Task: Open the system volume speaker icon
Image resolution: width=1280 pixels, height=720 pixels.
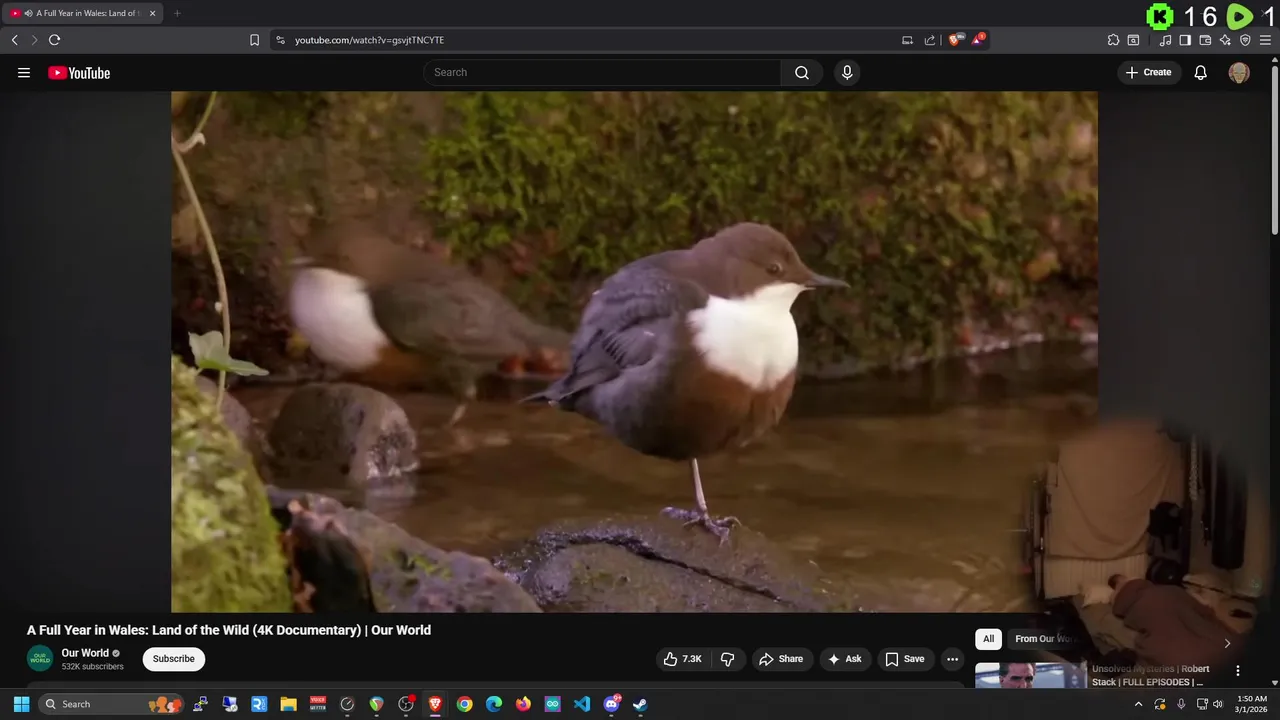Action: click(1218, 704)
